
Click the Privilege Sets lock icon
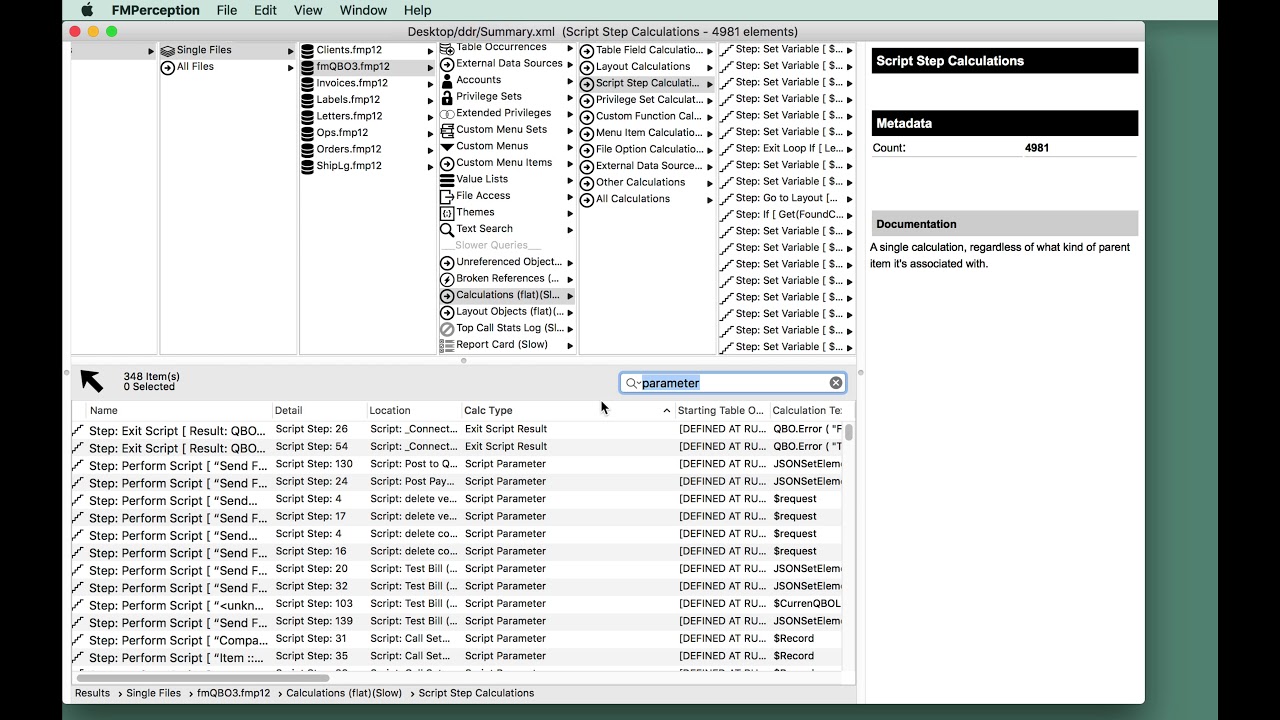point(447,97)
